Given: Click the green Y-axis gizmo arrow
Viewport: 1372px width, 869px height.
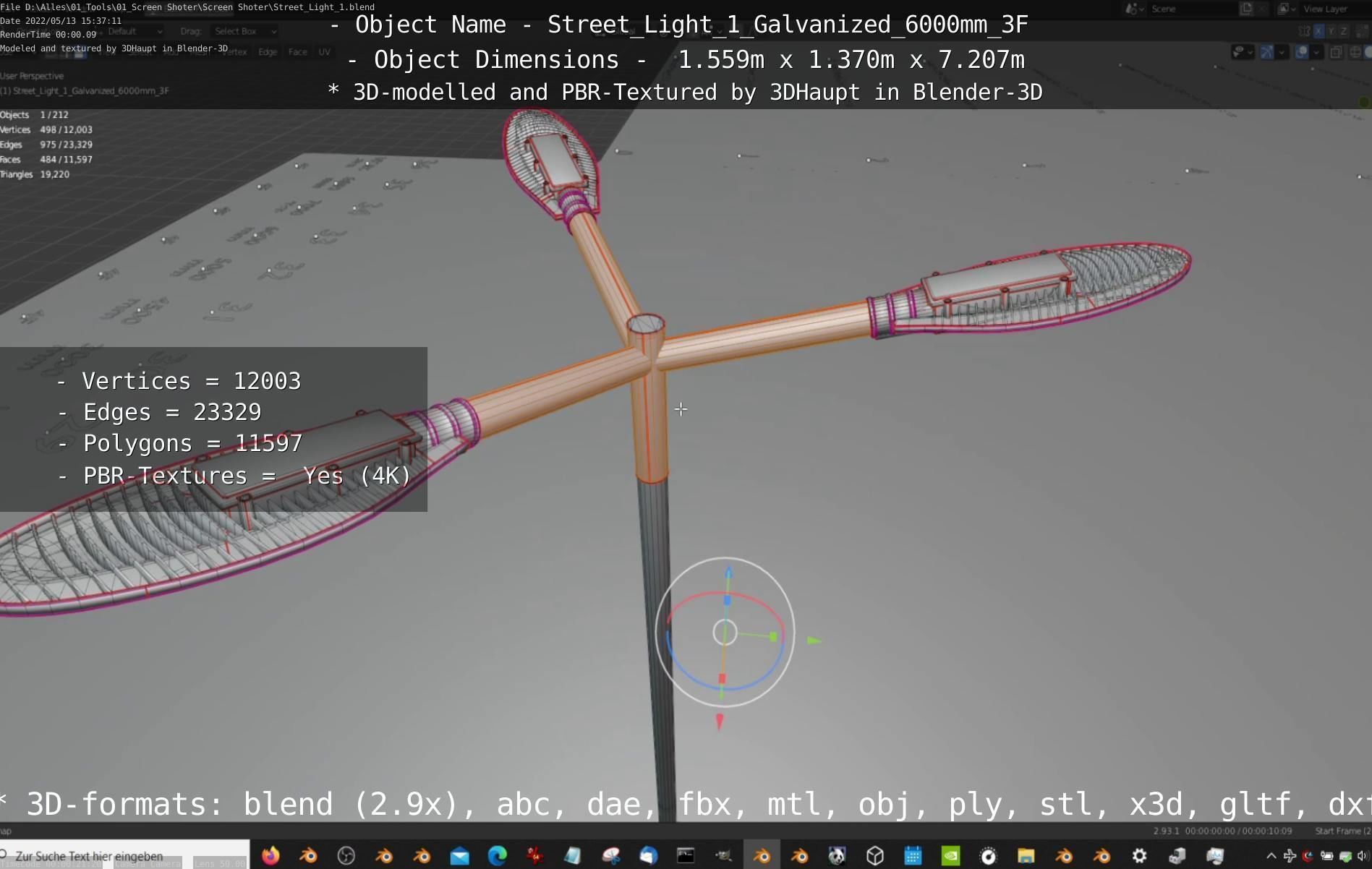Looking at the screenshot, I should tap(814, 640).
